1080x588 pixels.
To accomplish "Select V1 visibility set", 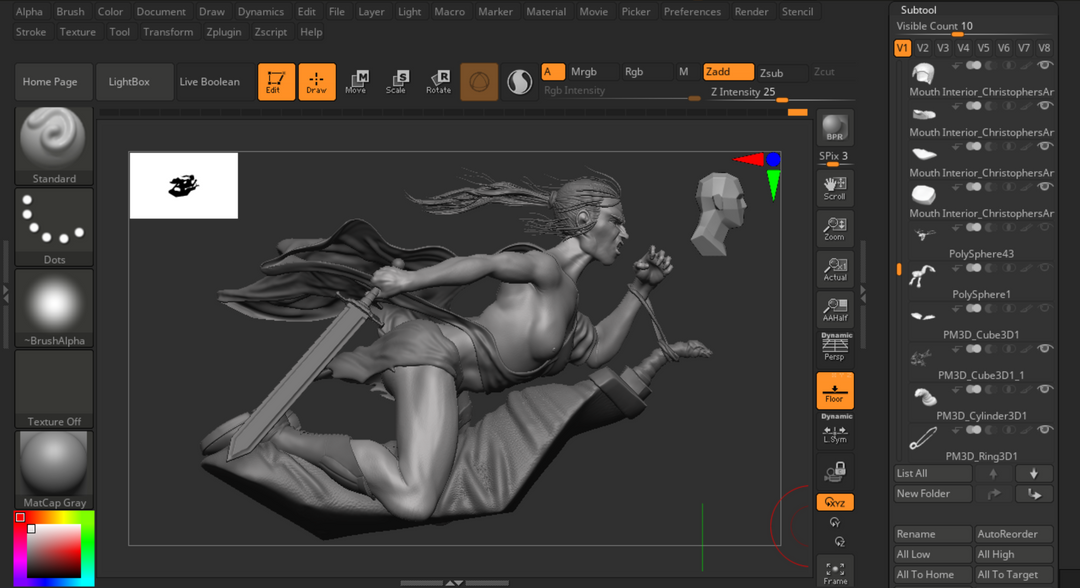I will coord(902,48).
